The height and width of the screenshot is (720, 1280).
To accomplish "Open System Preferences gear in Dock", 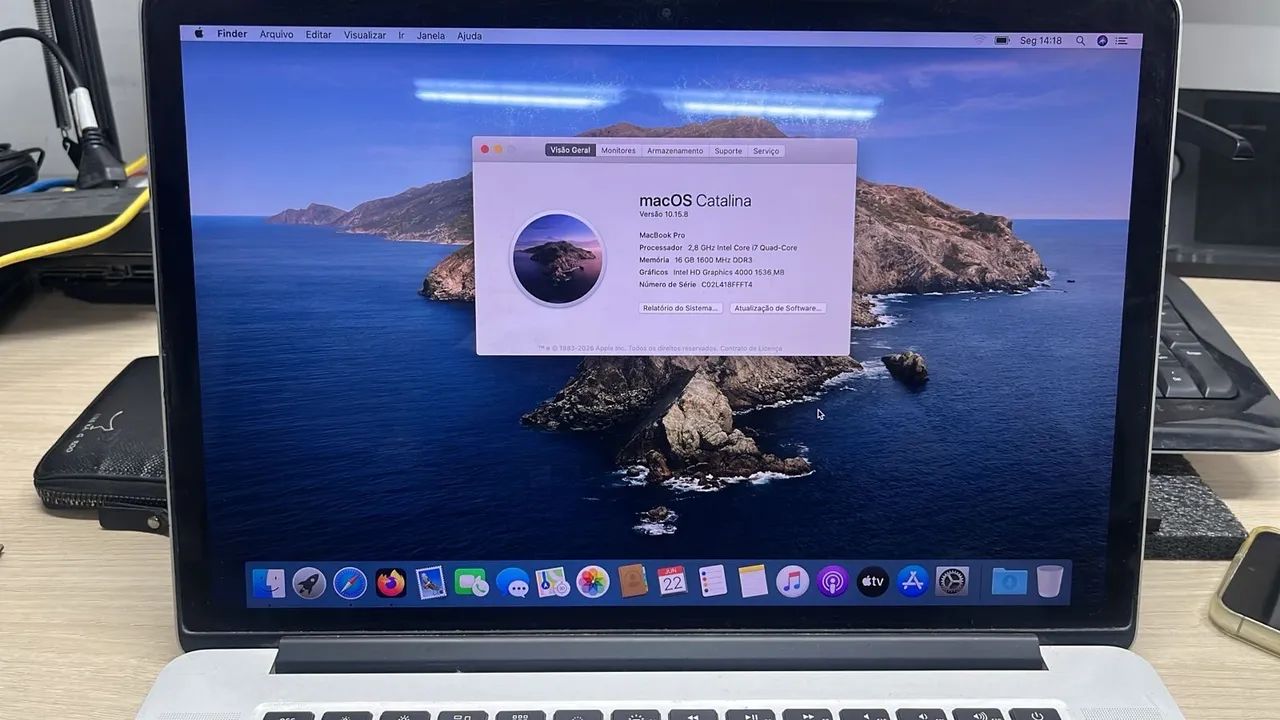I will coord(952,581).
